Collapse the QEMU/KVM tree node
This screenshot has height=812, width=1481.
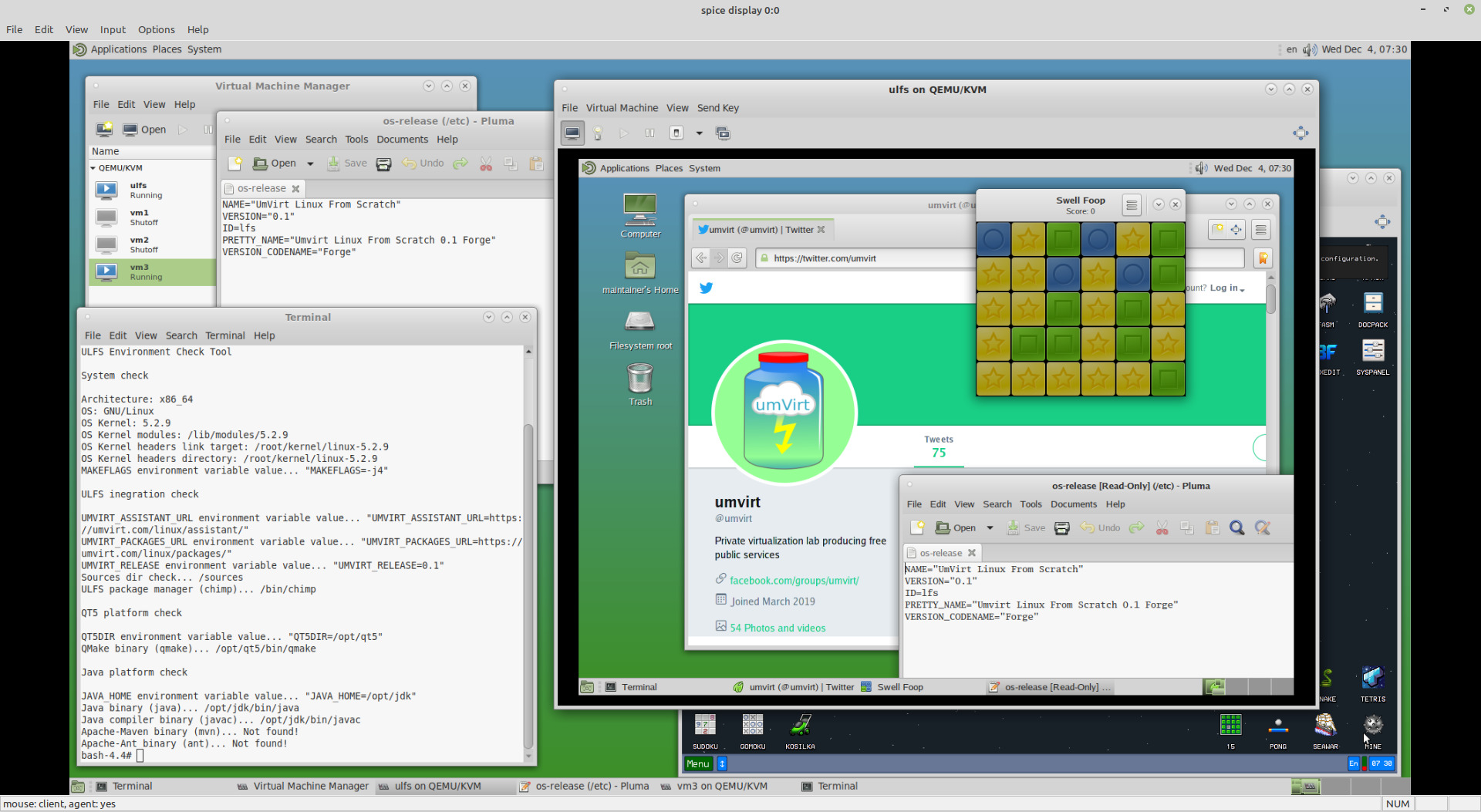pos(93,168)
